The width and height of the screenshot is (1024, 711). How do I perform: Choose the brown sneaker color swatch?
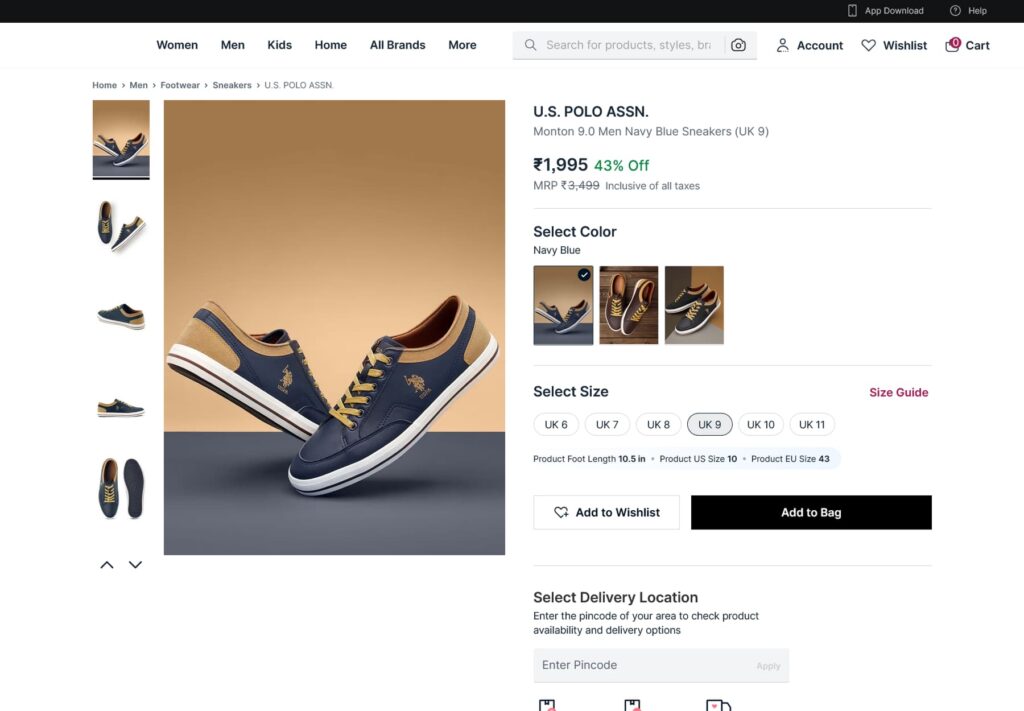point(628,305)
